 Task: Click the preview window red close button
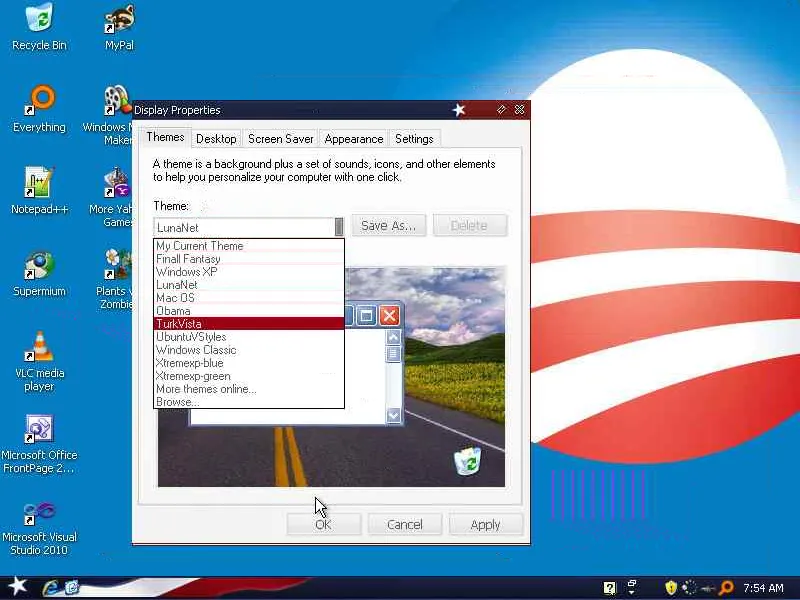click(389, 316)
